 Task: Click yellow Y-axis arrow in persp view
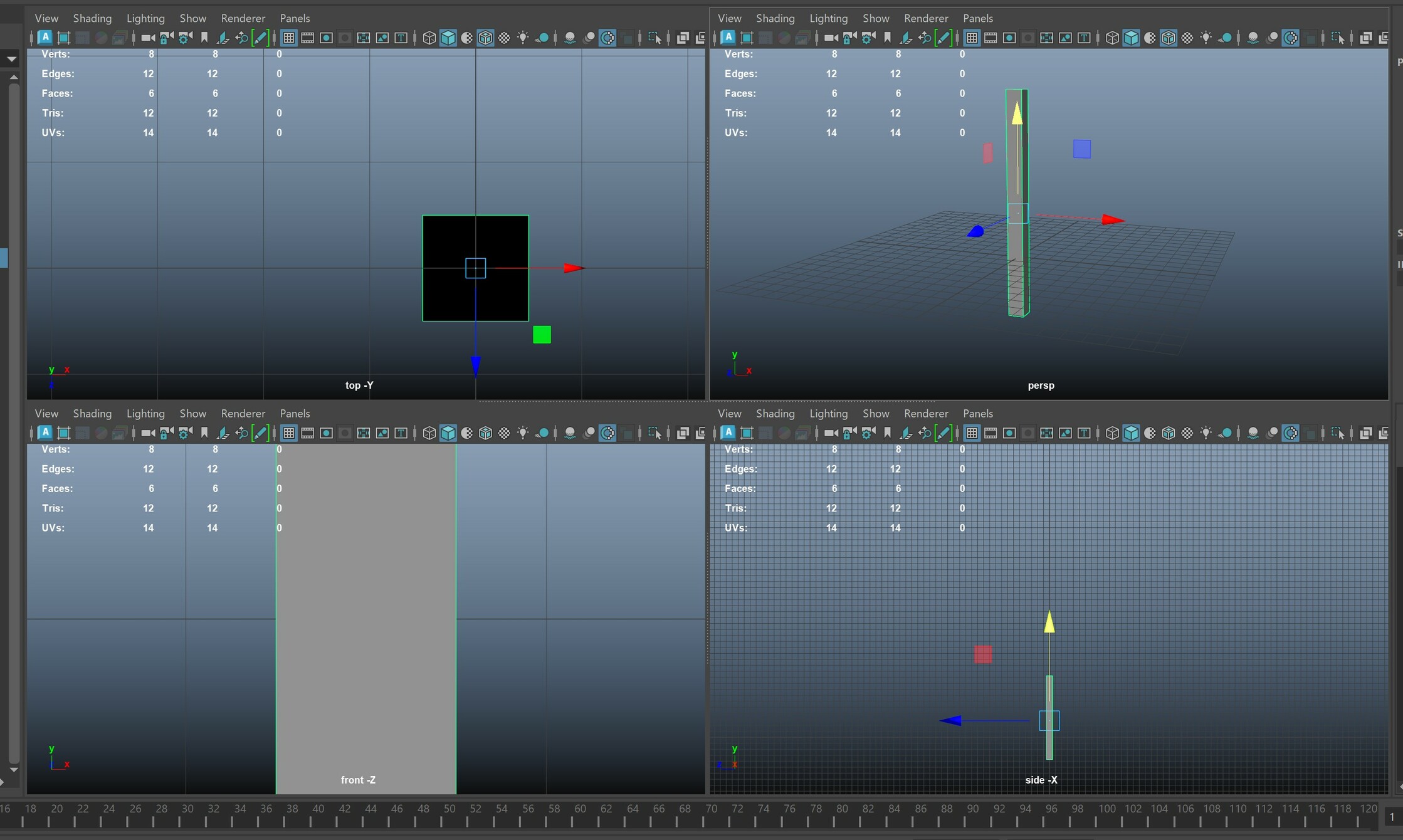coord(1017,113)
